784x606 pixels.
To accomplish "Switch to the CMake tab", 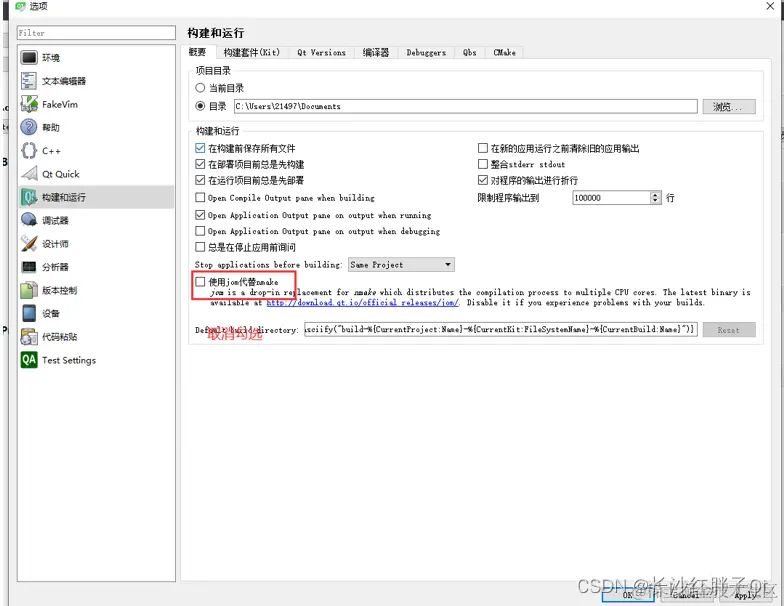I will click(504, 52).
